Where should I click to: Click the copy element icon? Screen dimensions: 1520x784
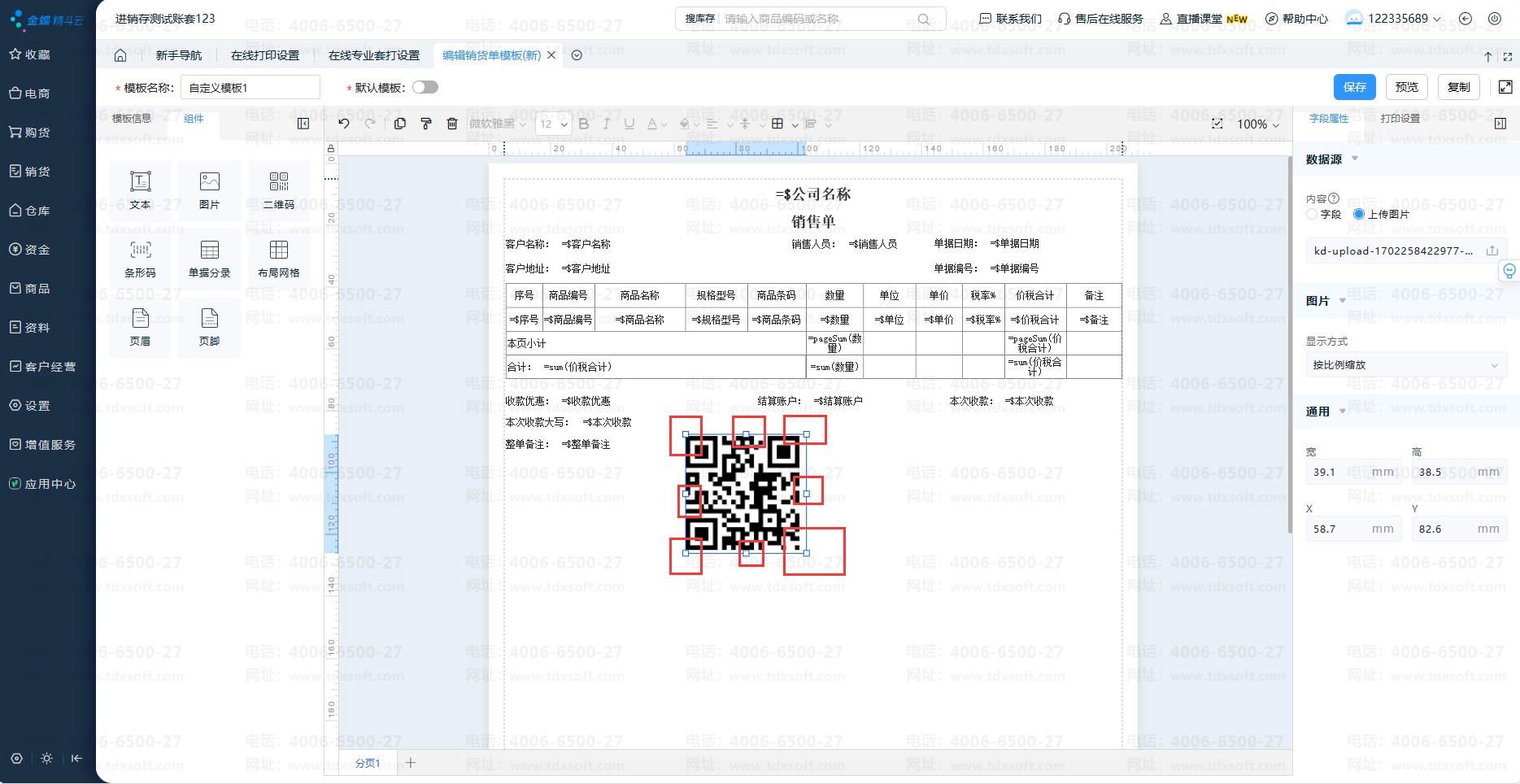(x=399, y=124)
